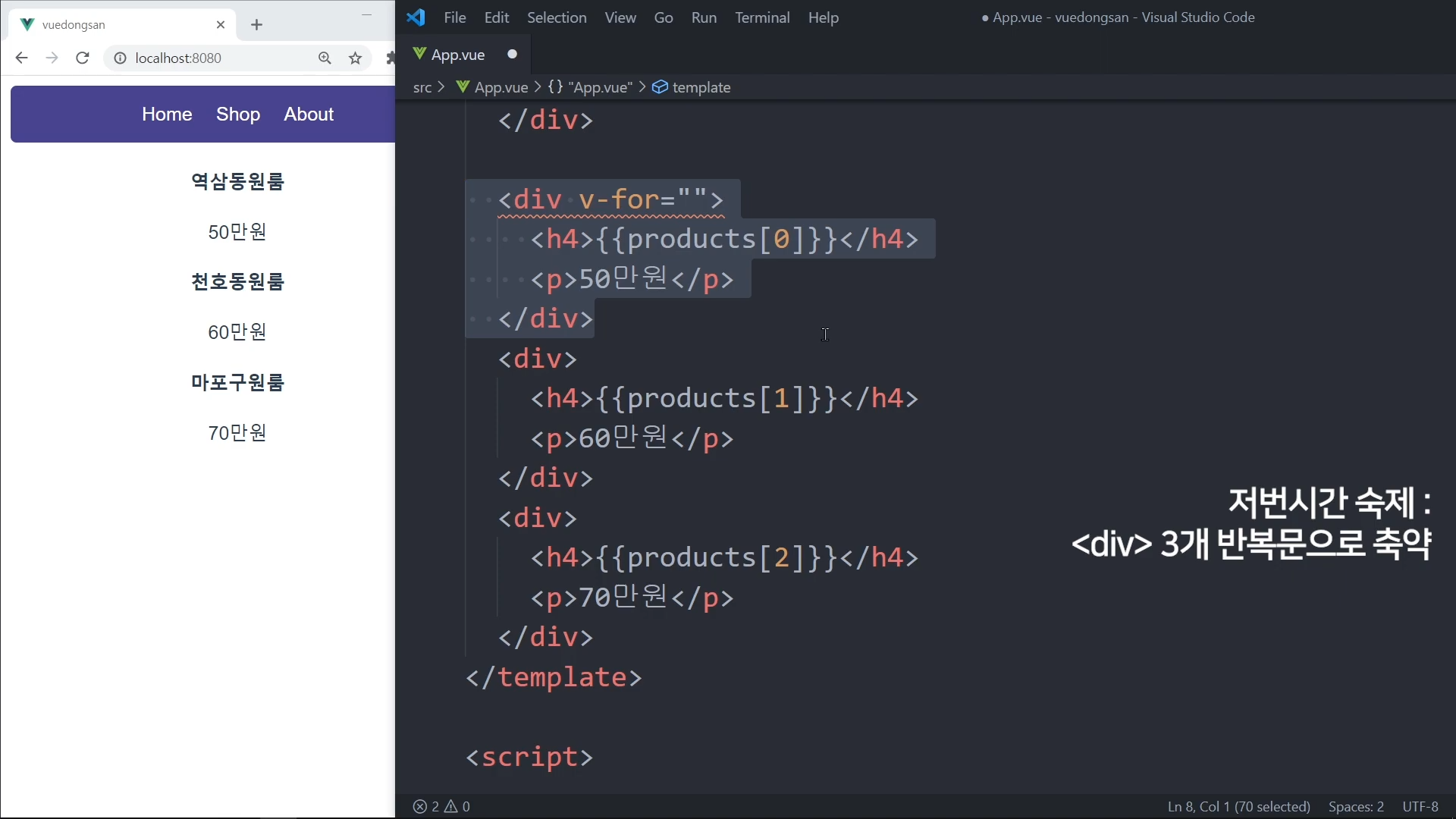Click the Shop navigation link
1456x819 pixels.
pyautogui.click(x=237, y=114)
